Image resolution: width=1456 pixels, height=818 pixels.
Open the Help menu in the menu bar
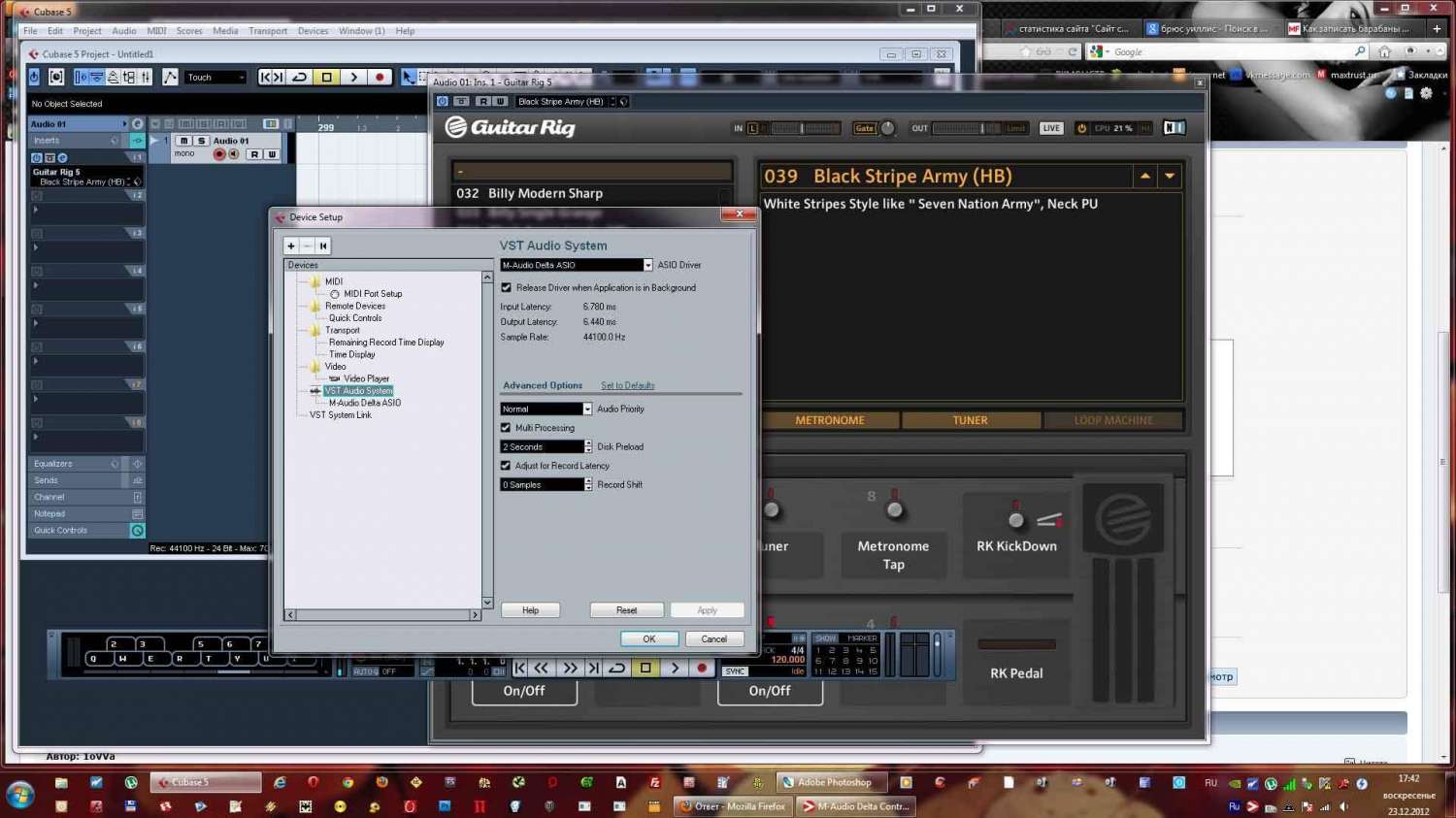pyautogui.click(x=405, y=31)
